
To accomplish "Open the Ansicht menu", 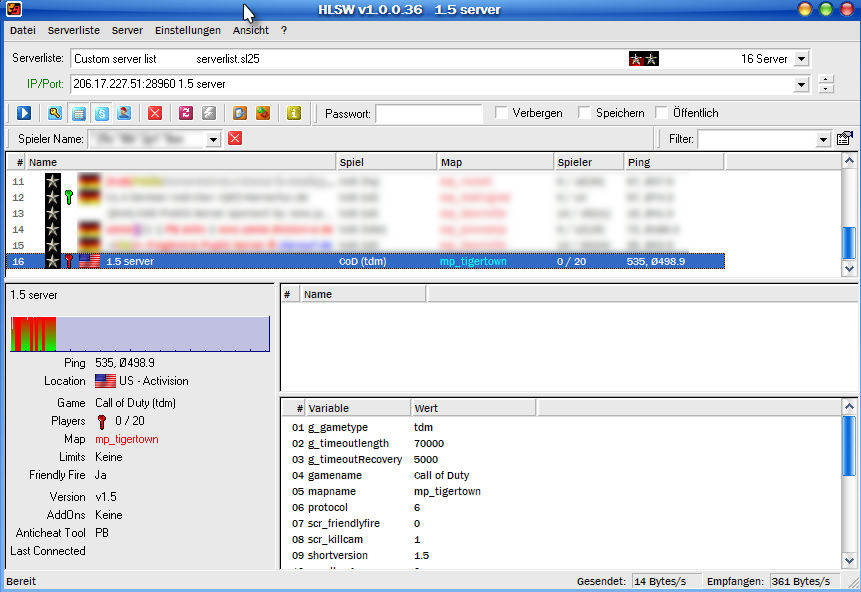I will pos(250,30).
